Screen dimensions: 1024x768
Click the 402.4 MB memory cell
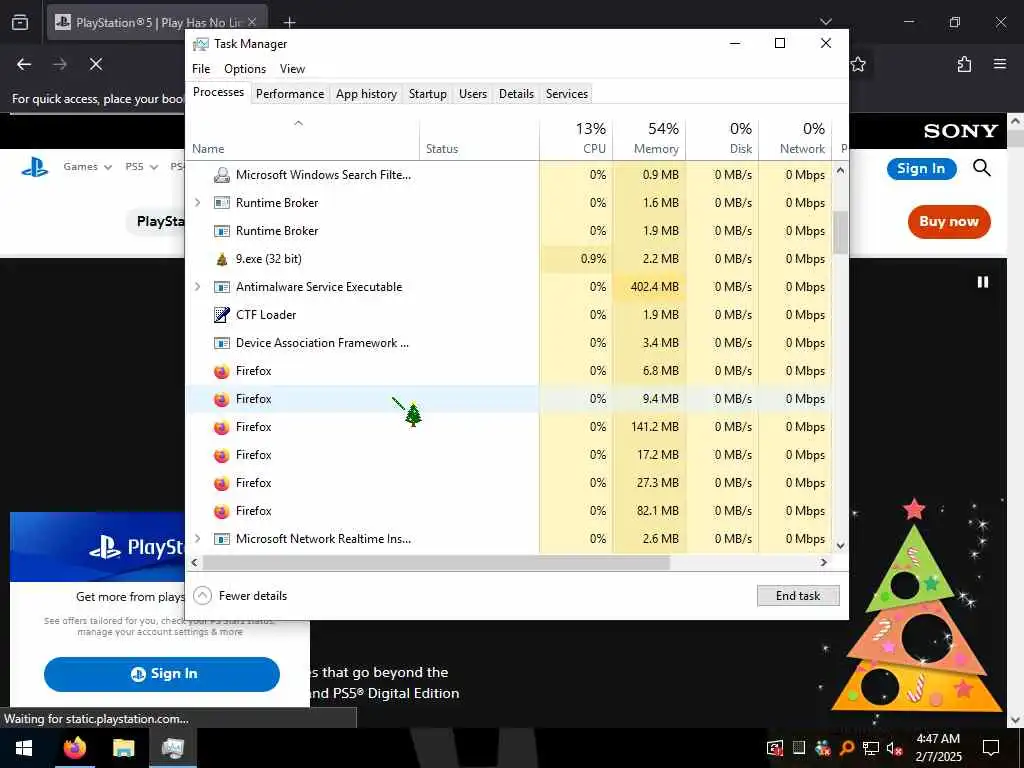pos(649,287)
